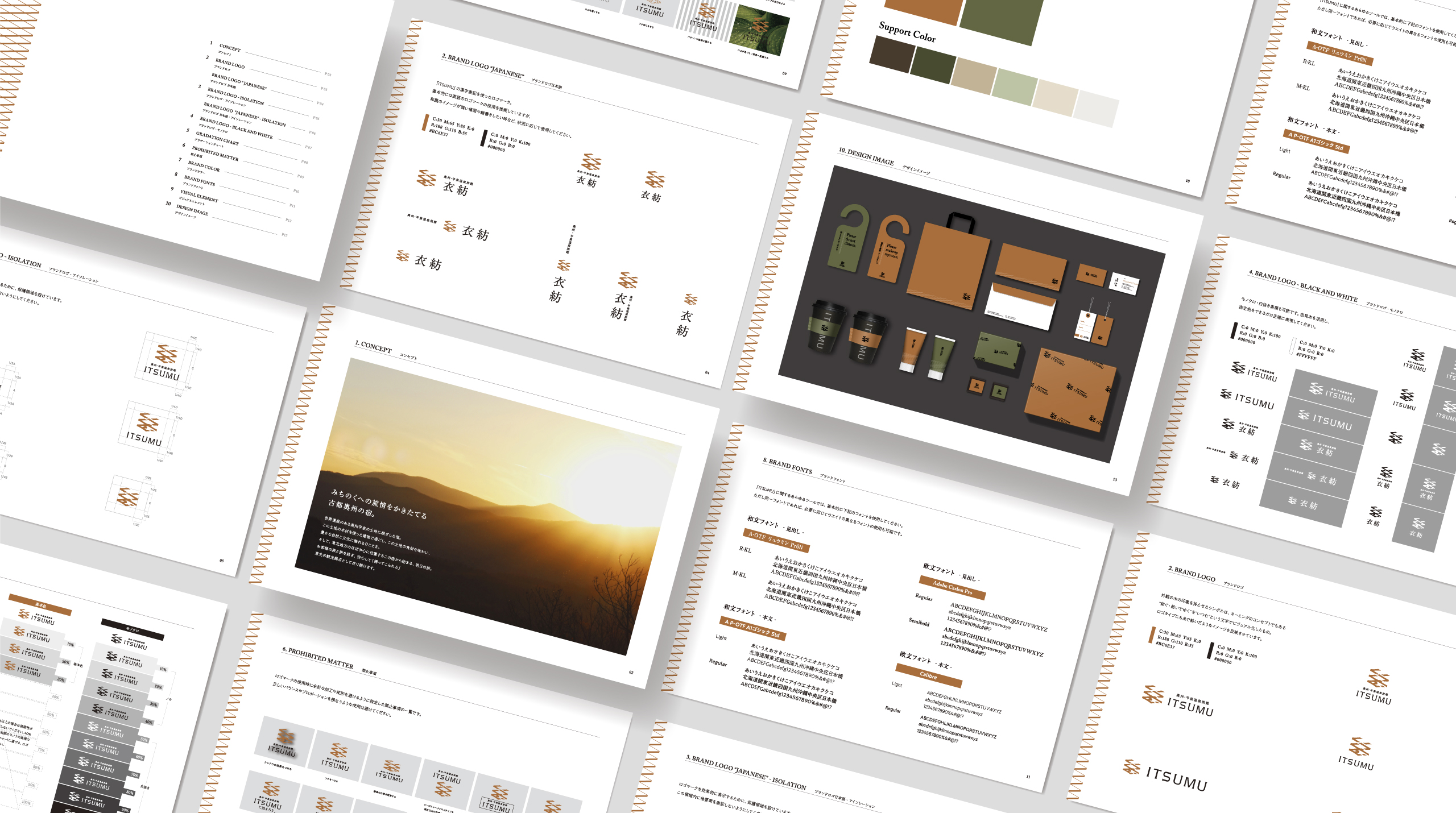The height and width of the screenshot is (813, 1456).
Task: Open the dark design image mockup
Action: click(972, 314)
